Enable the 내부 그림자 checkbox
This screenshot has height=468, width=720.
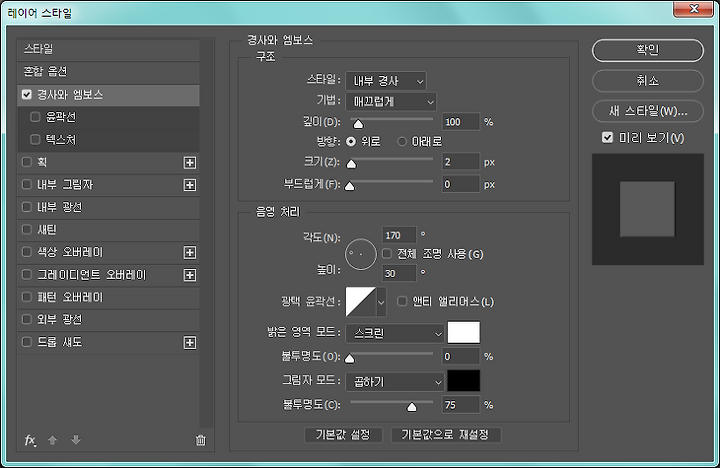27,185
